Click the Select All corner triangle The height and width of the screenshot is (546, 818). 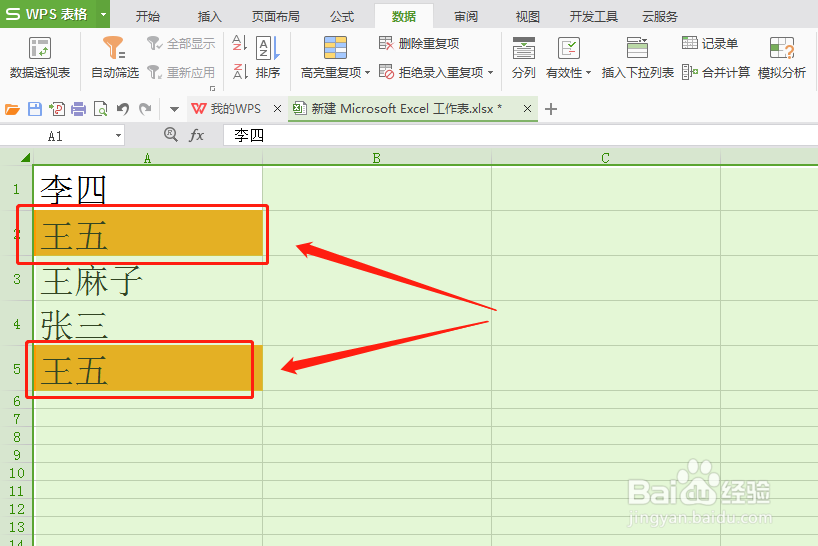coord(25,158)
